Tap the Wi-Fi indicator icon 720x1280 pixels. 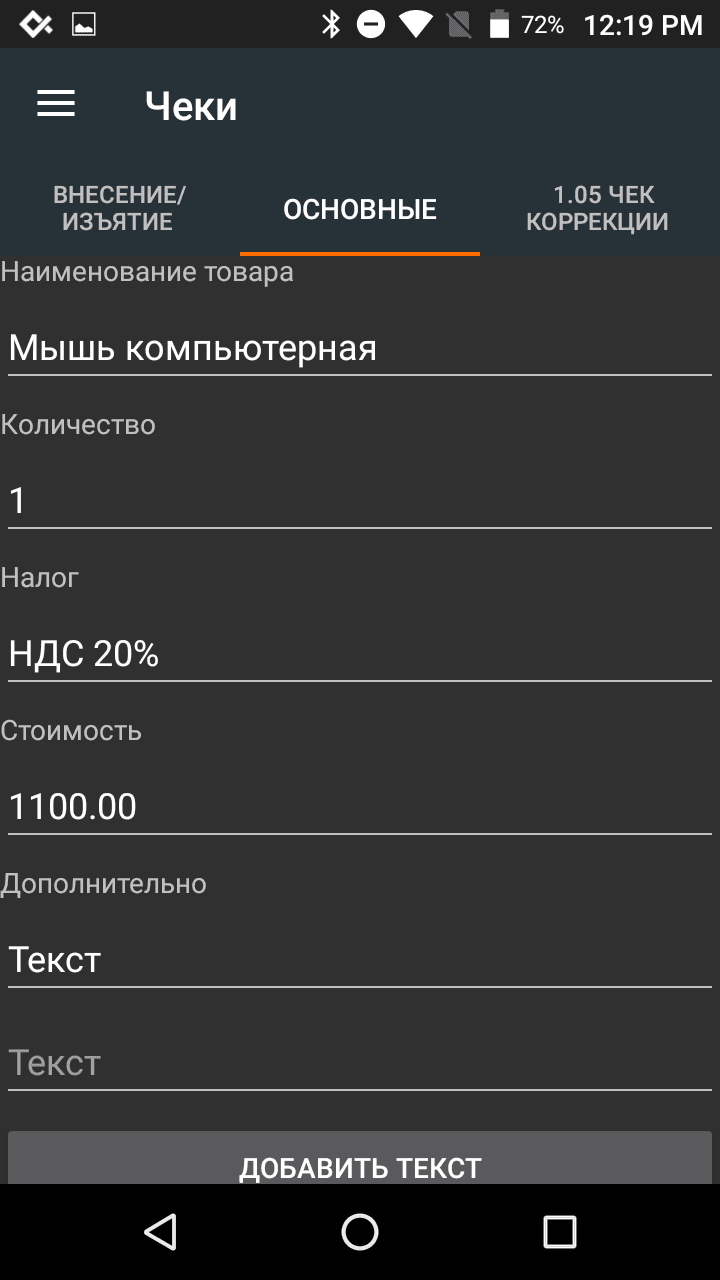click(413, 24)
